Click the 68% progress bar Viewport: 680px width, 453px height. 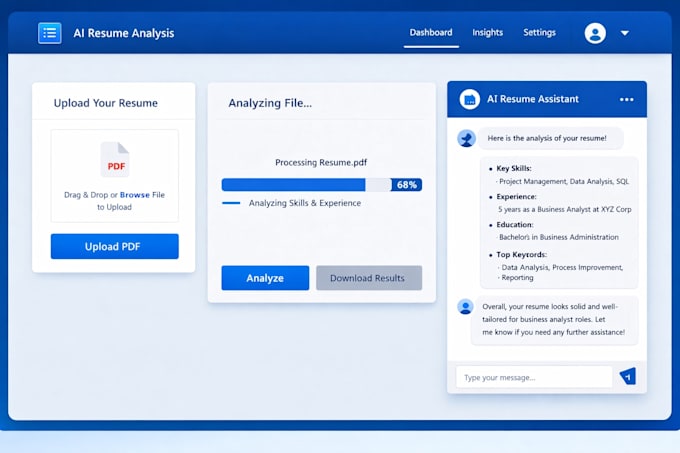pyautogui.click(x=321, y=185)
